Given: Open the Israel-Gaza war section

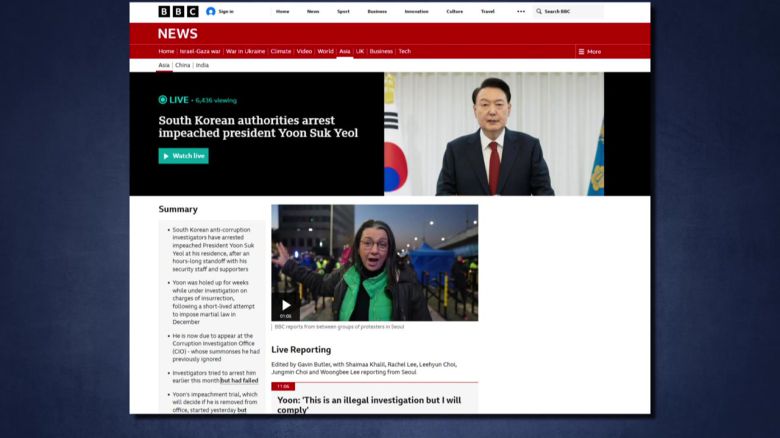Looking at the screenshot, I should (200, 51).
